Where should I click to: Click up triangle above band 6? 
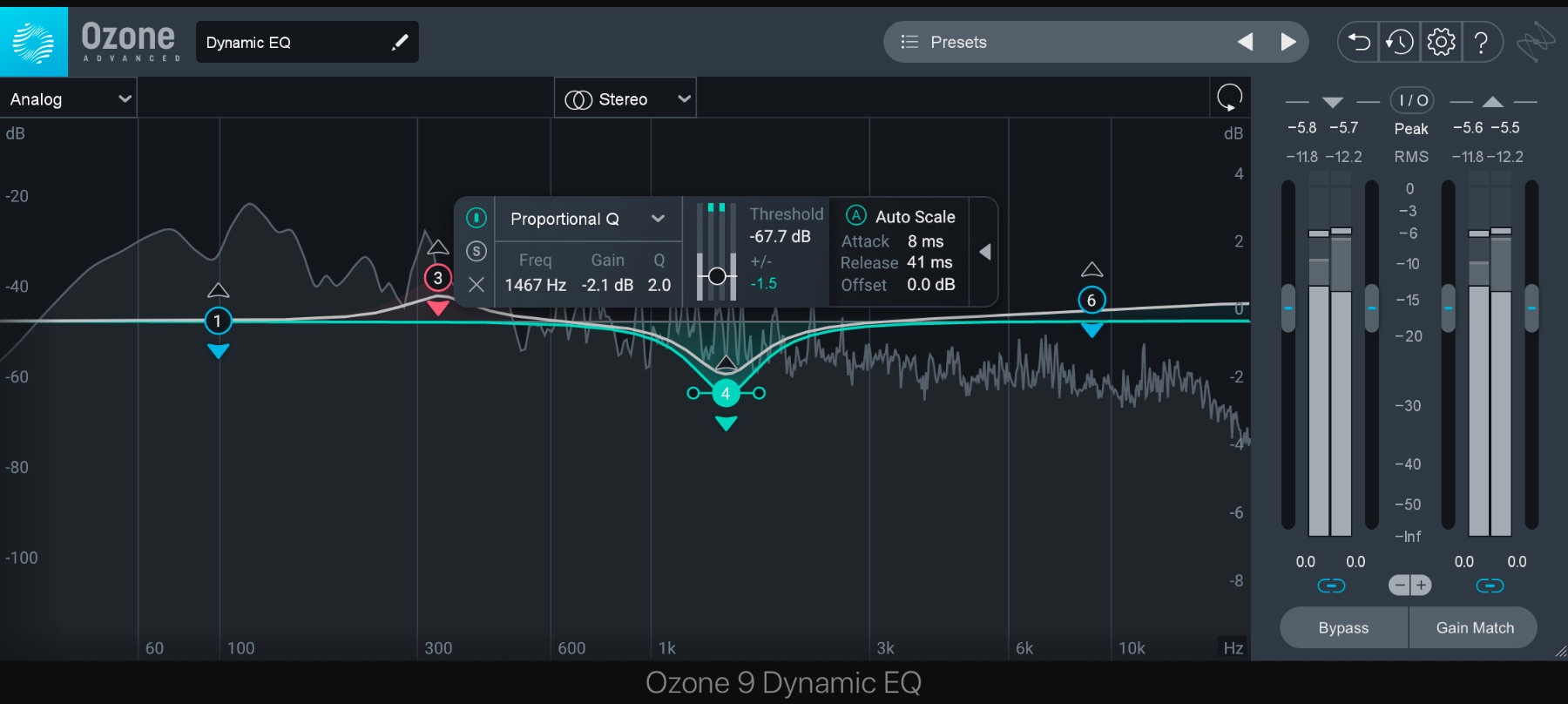(x=1092, y=269)
